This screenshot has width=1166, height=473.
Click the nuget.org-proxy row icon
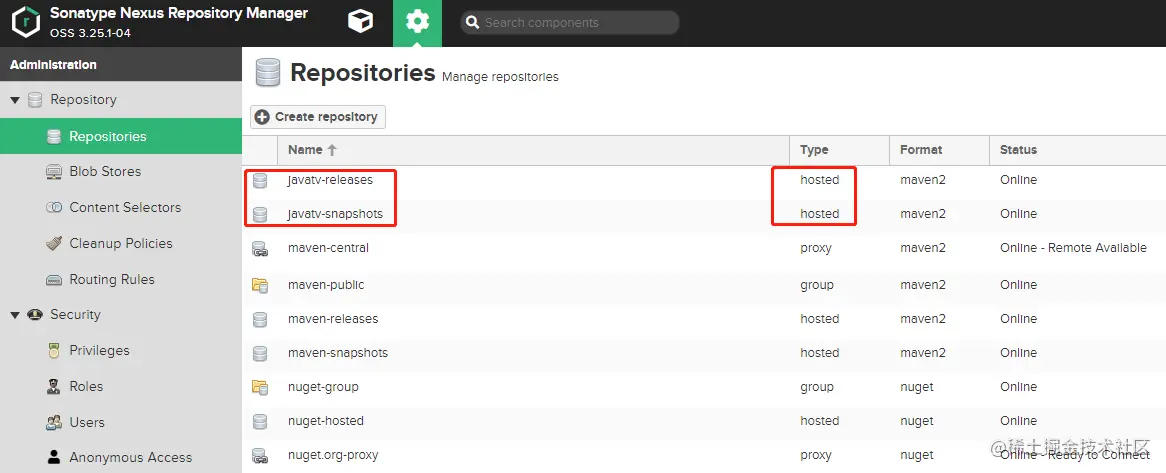tap(260, 455)
